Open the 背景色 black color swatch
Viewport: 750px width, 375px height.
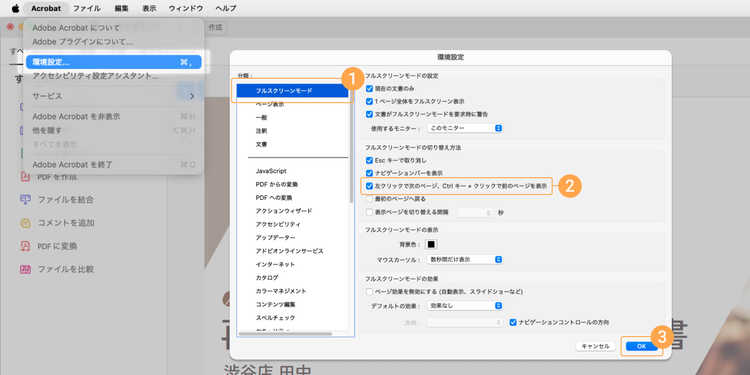(x=431, y=244)
